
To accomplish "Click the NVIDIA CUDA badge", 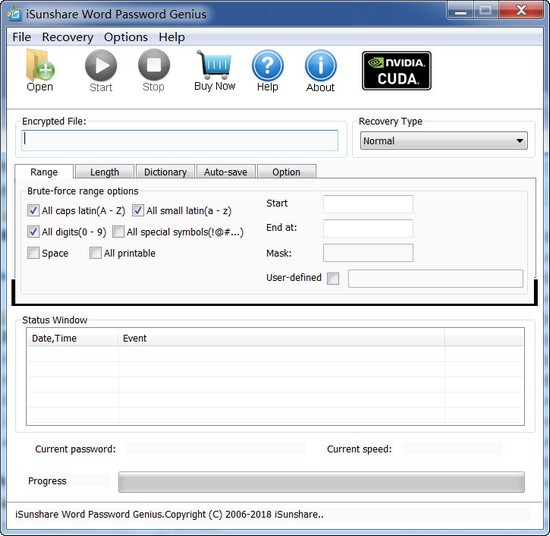I will tap(397, 71).
